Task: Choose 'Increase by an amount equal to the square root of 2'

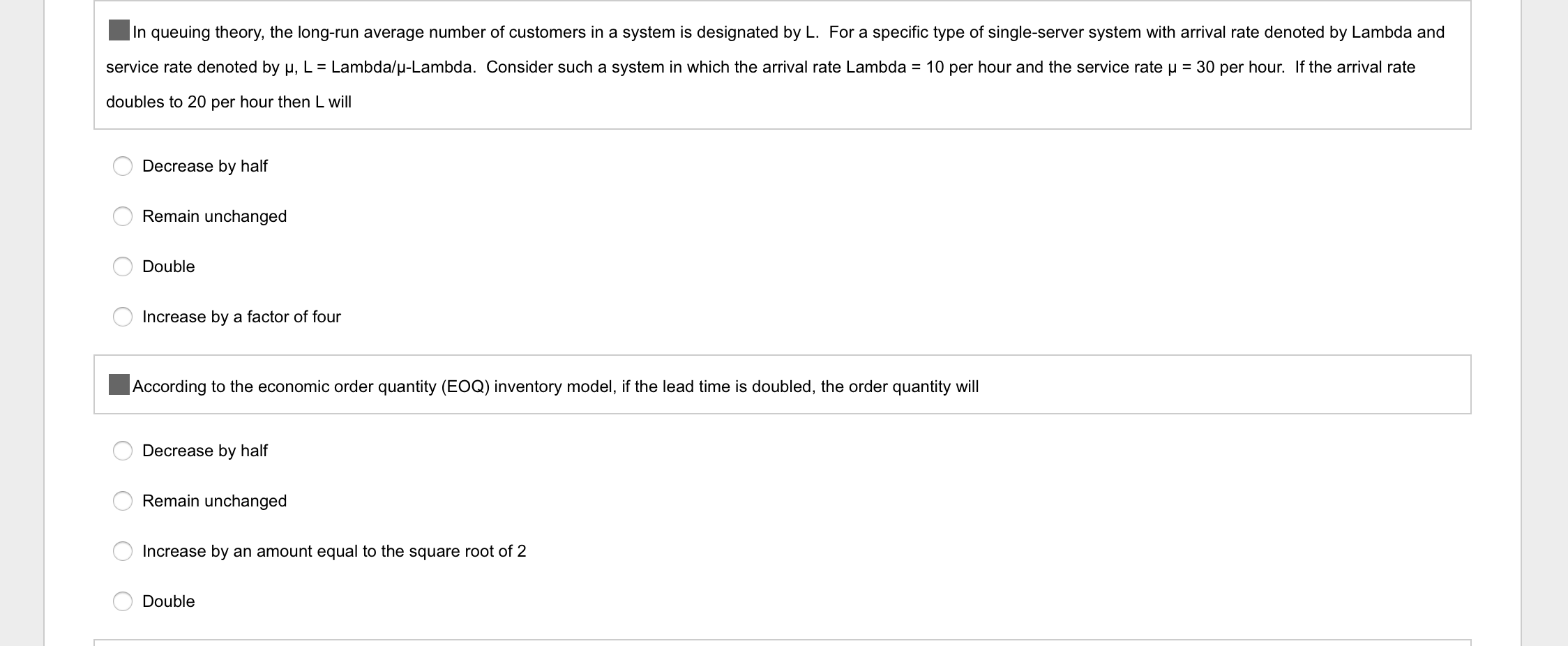Action: click(123, 550)
